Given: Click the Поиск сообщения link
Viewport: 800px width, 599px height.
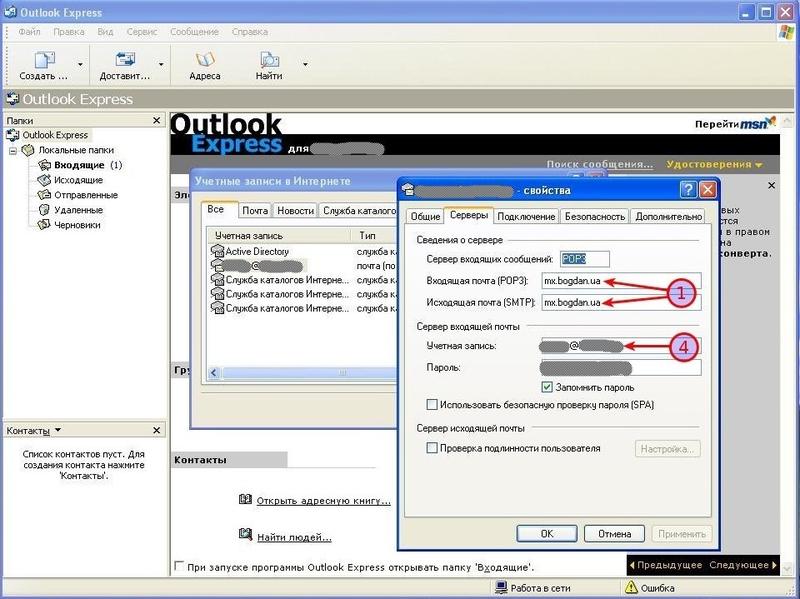Looking at the screenshot, I should (599, 164).
